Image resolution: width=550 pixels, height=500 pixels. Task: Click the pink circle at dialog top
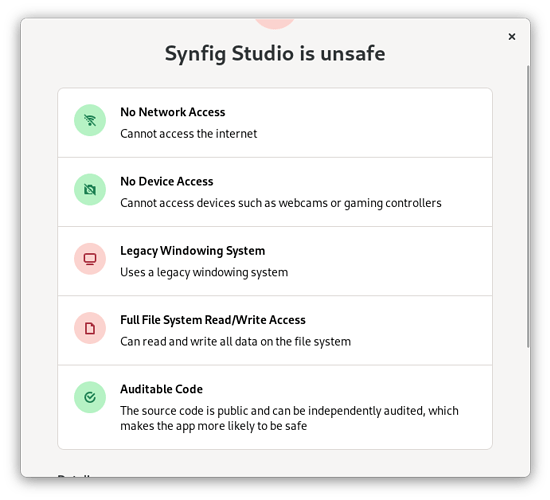[x=275, y=23]
